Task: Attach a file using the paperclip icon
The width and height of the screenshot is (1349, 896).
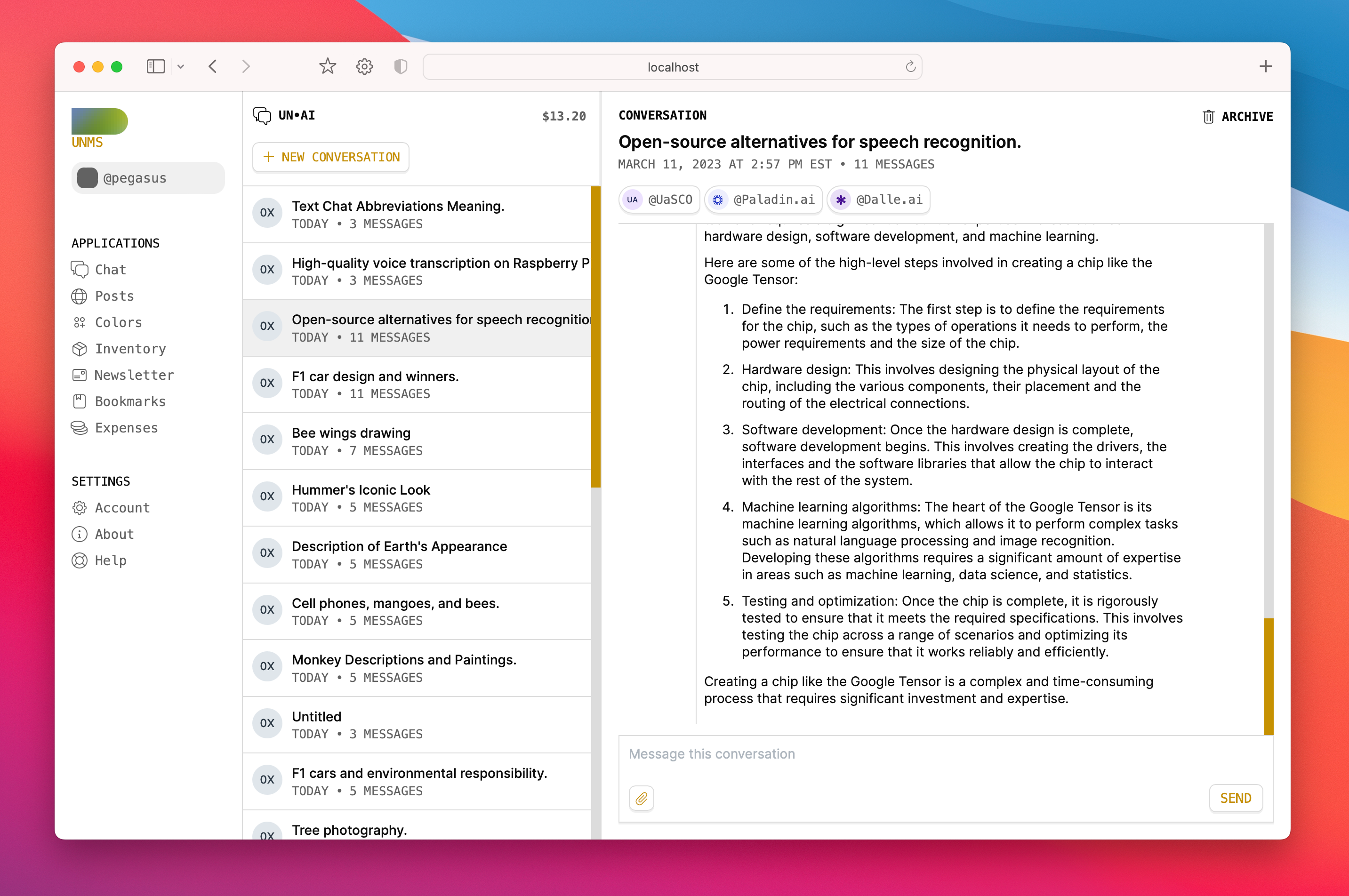Action: [x=642, y=798]
